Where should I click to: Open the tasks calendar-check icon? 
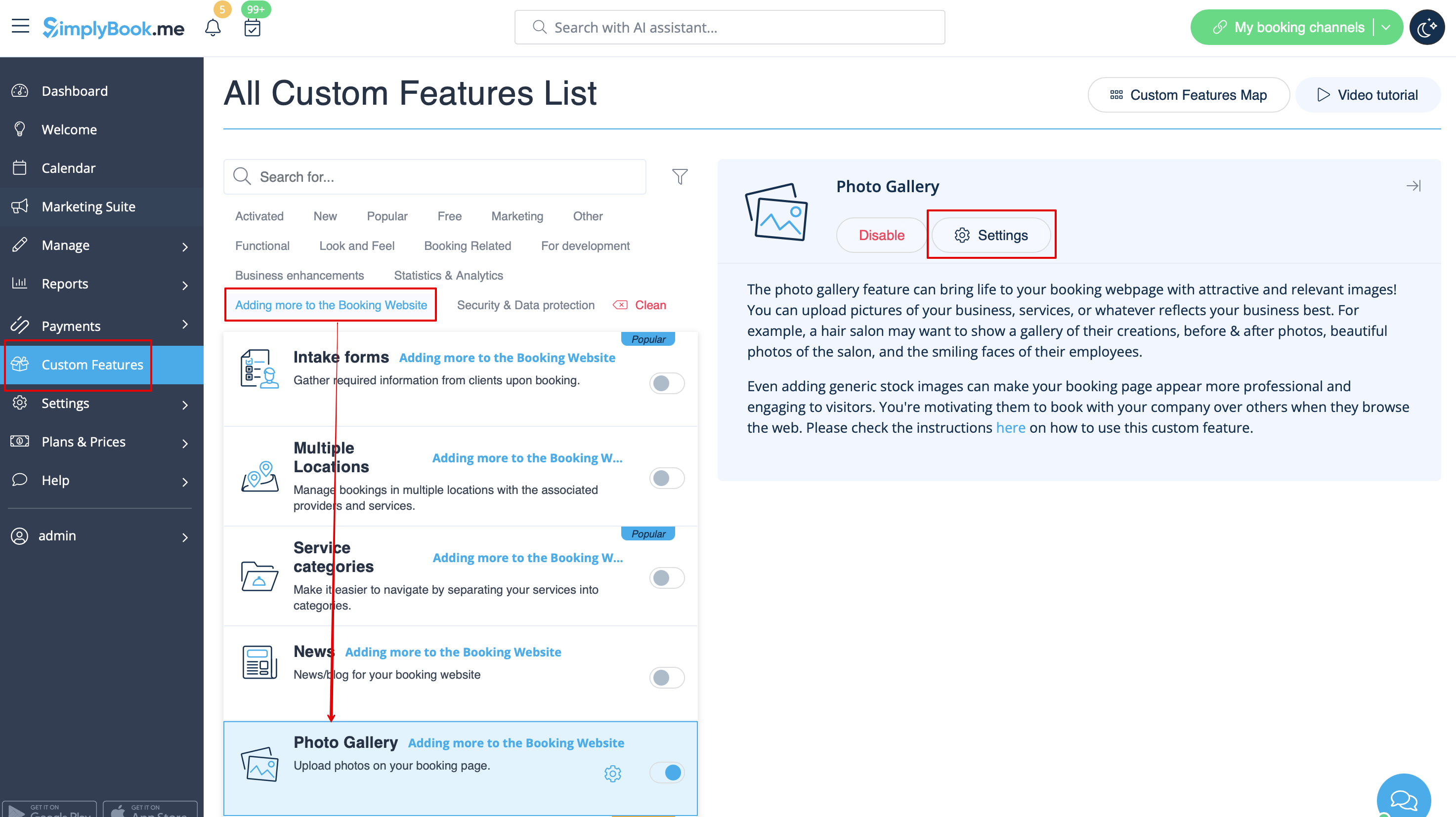pos(252,27)
